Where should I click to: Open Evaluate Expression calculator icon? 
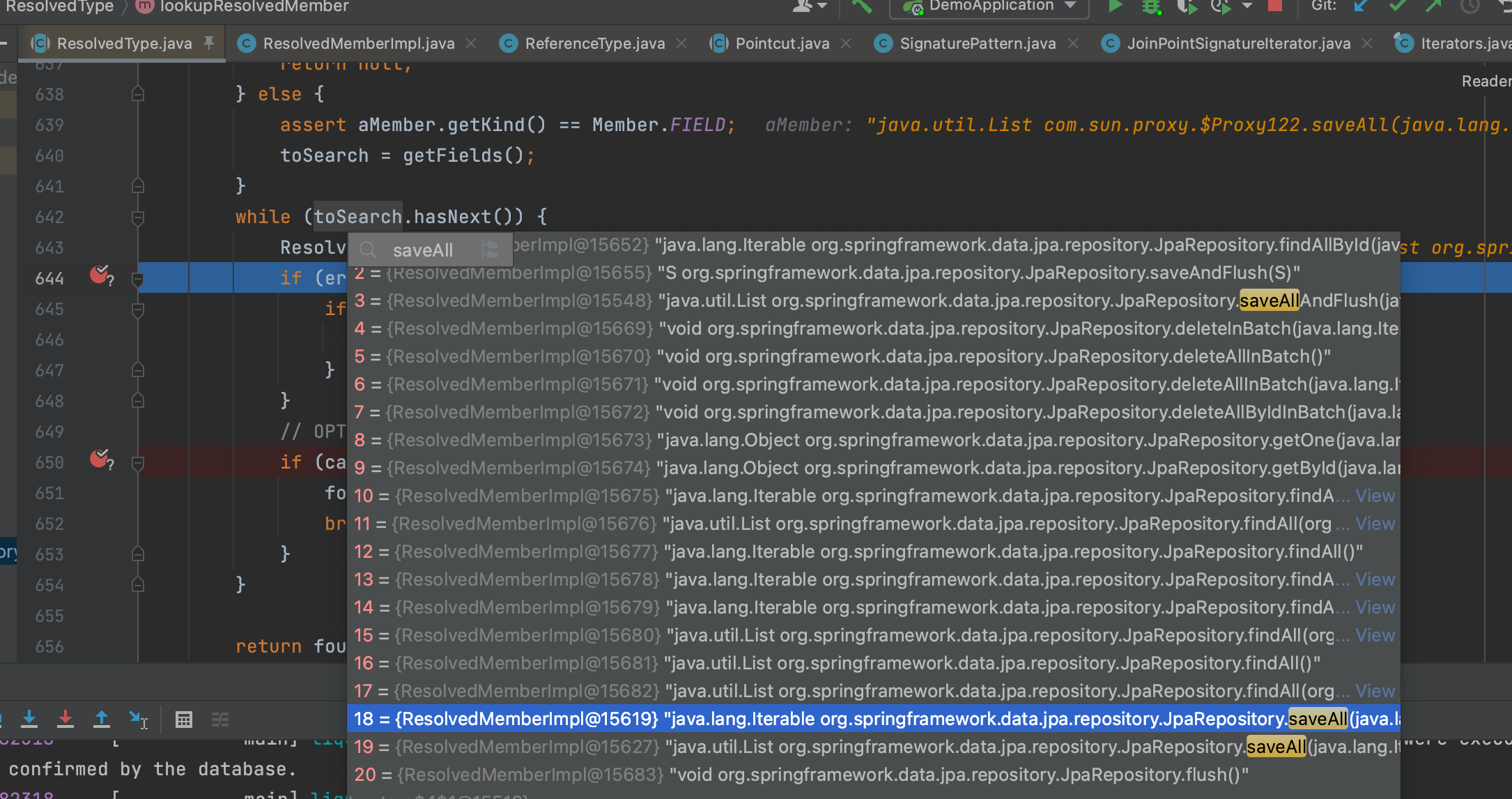click(x=184, y=719)
